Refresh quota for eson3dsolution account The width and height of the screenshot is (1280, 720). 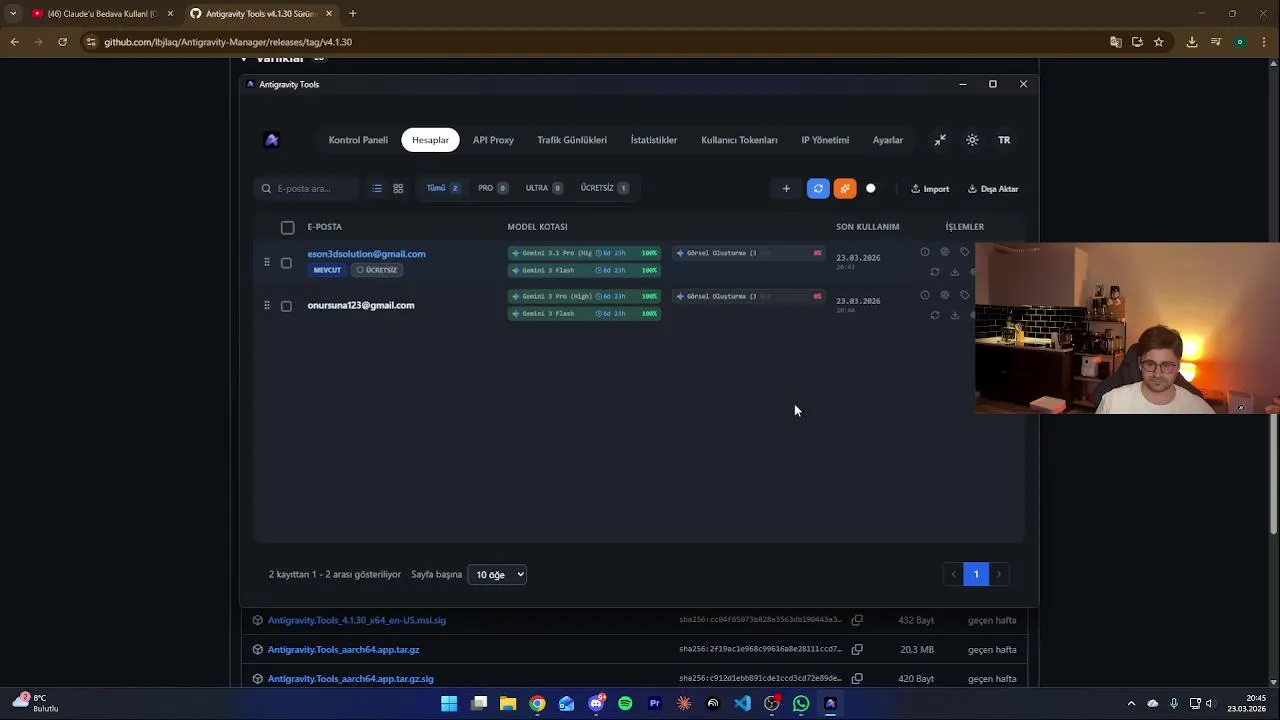pyautogui.click(x=934, y=272)
